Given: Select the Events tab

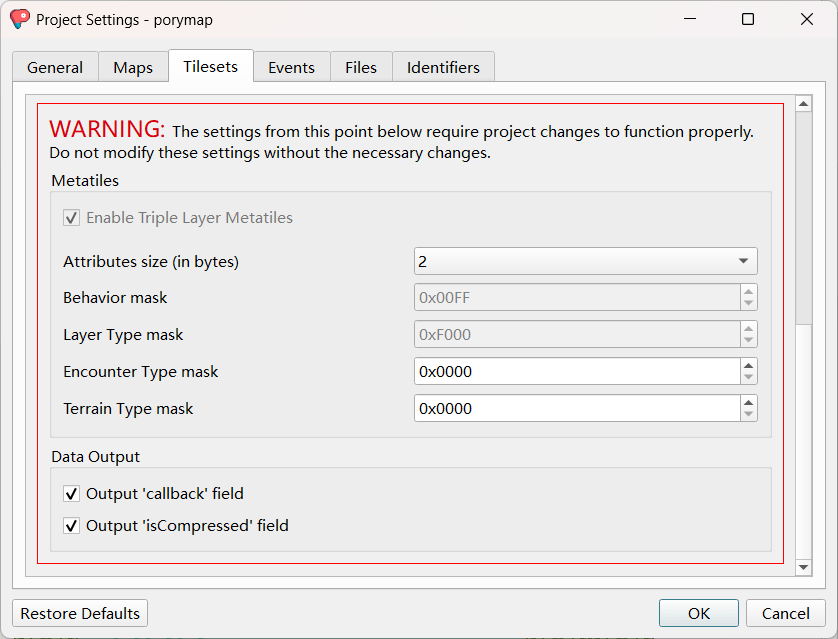Looking at the screenshot, I should point(291,67).
